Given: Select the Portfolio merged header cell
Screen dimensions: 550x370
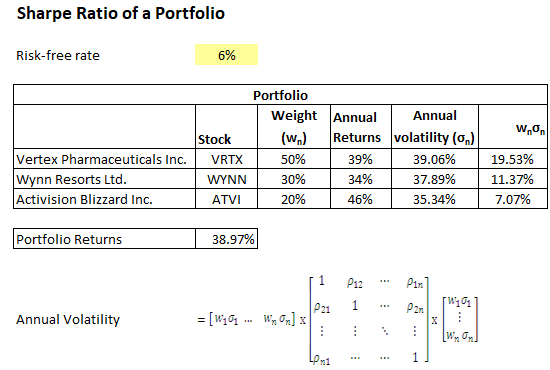Looking at the screenshot, I should 280,95.
